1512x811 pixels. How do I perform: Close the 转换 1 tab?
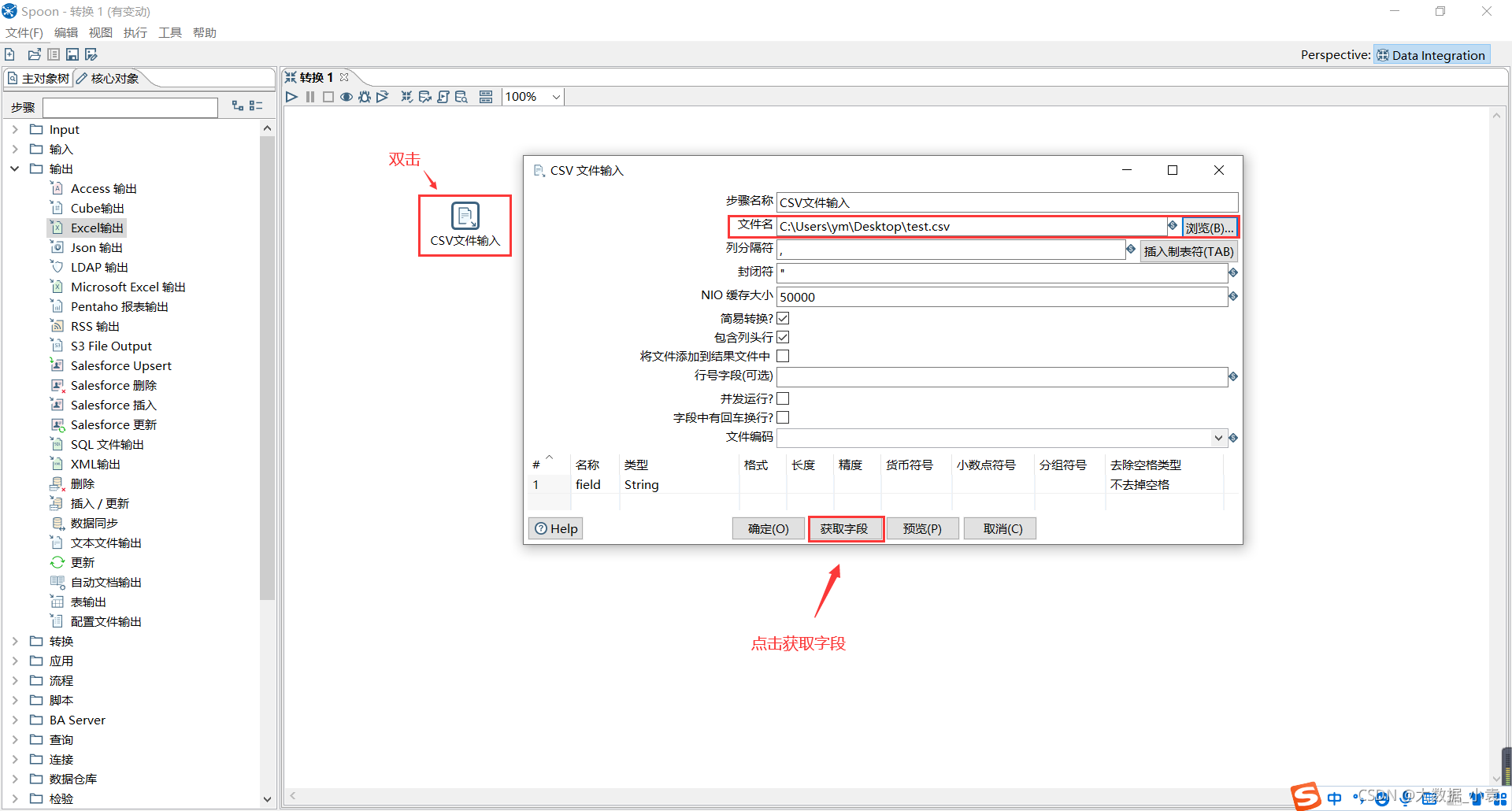coord(344,77)
